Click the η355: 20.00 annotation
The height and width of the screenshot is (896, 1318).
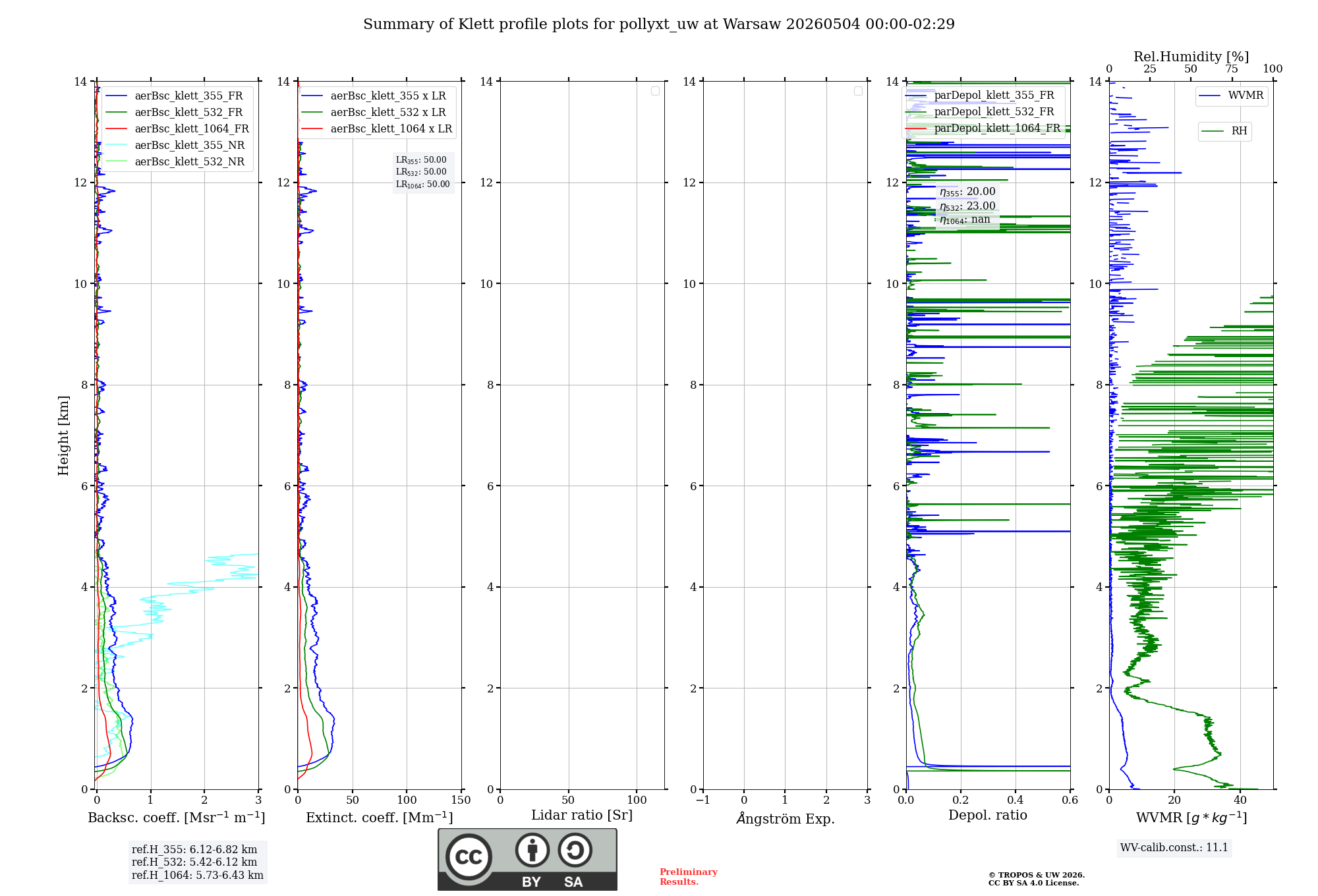pos(967,192)
